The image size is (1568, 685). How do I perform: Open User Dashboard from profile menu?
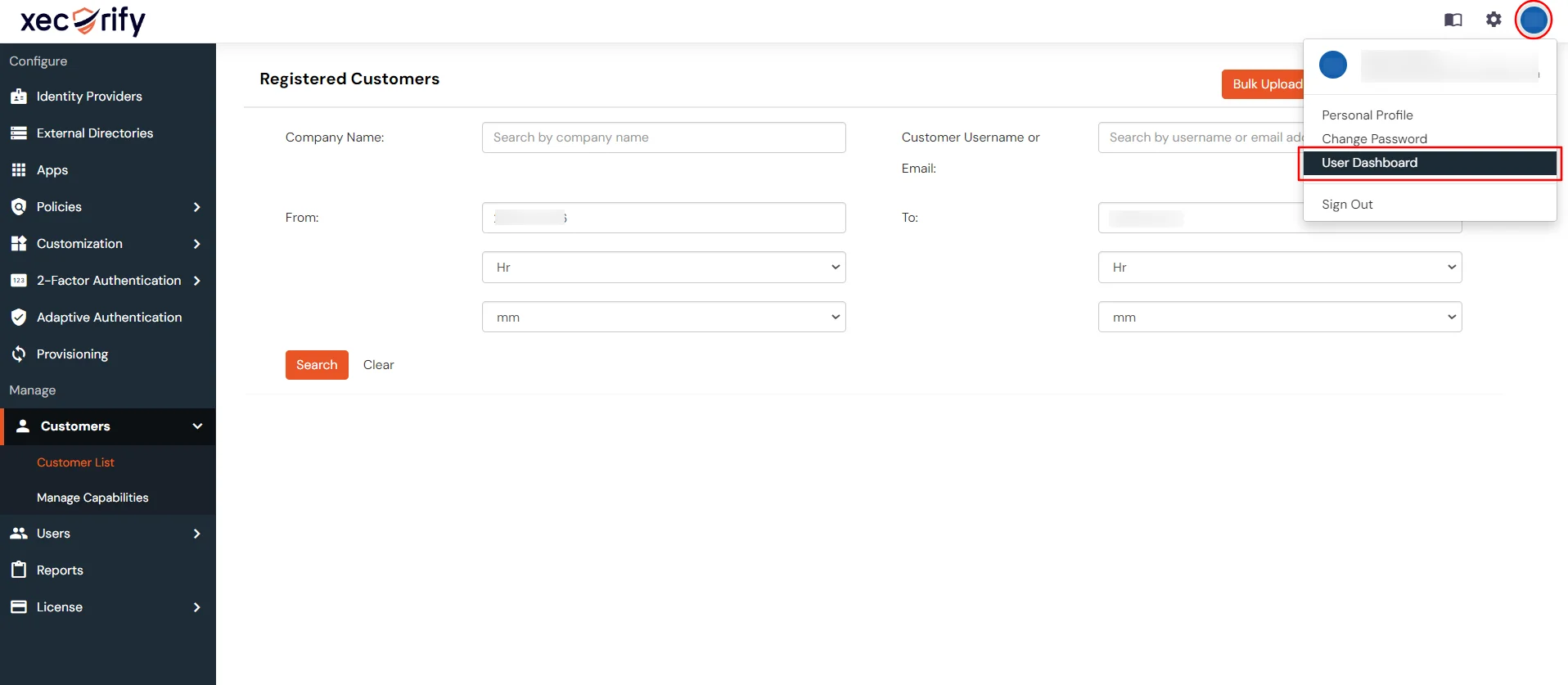[1430, 163]
